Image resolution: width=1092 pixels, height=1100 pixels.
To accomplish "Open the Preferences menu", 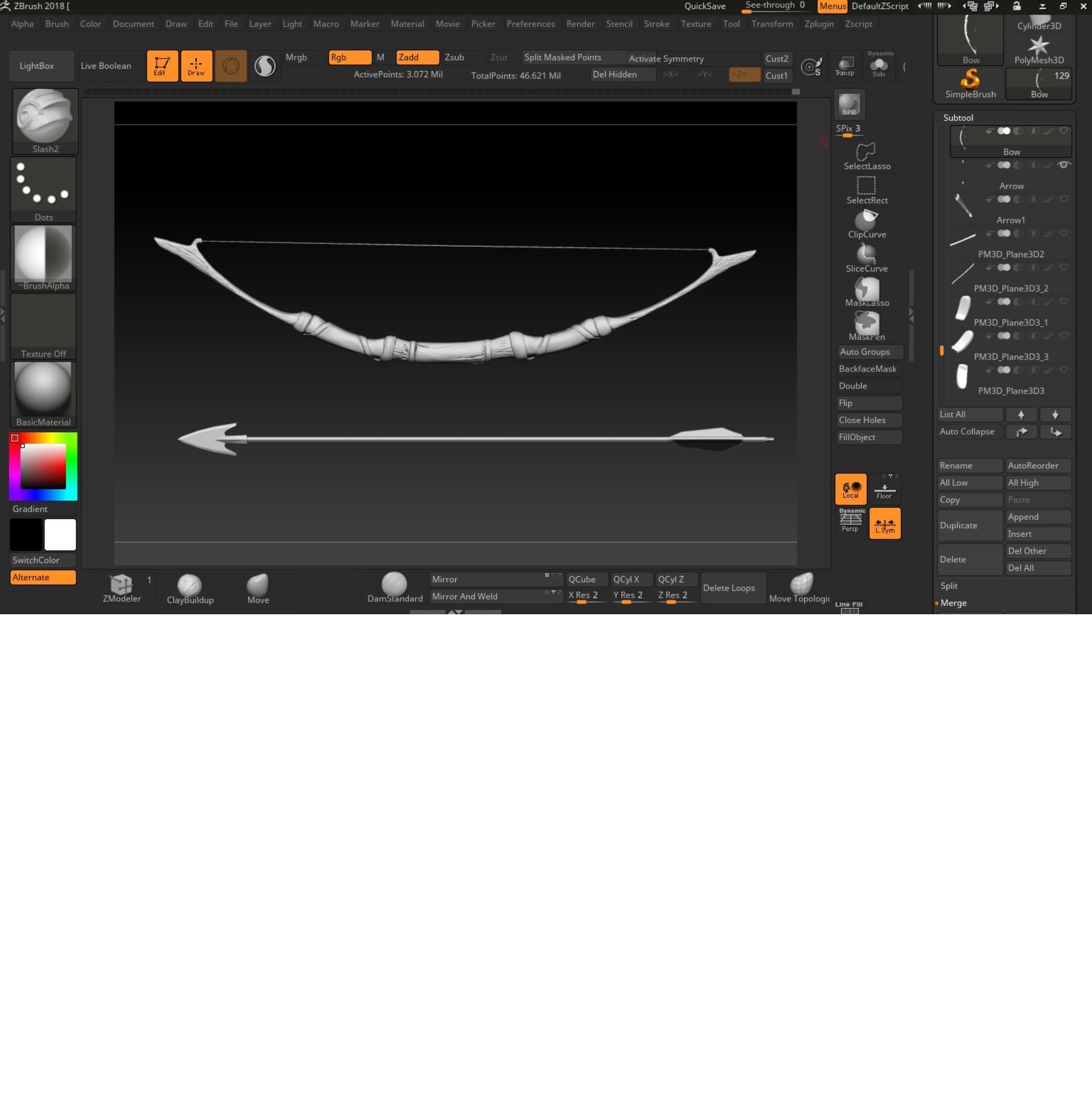I will point(530,24).
